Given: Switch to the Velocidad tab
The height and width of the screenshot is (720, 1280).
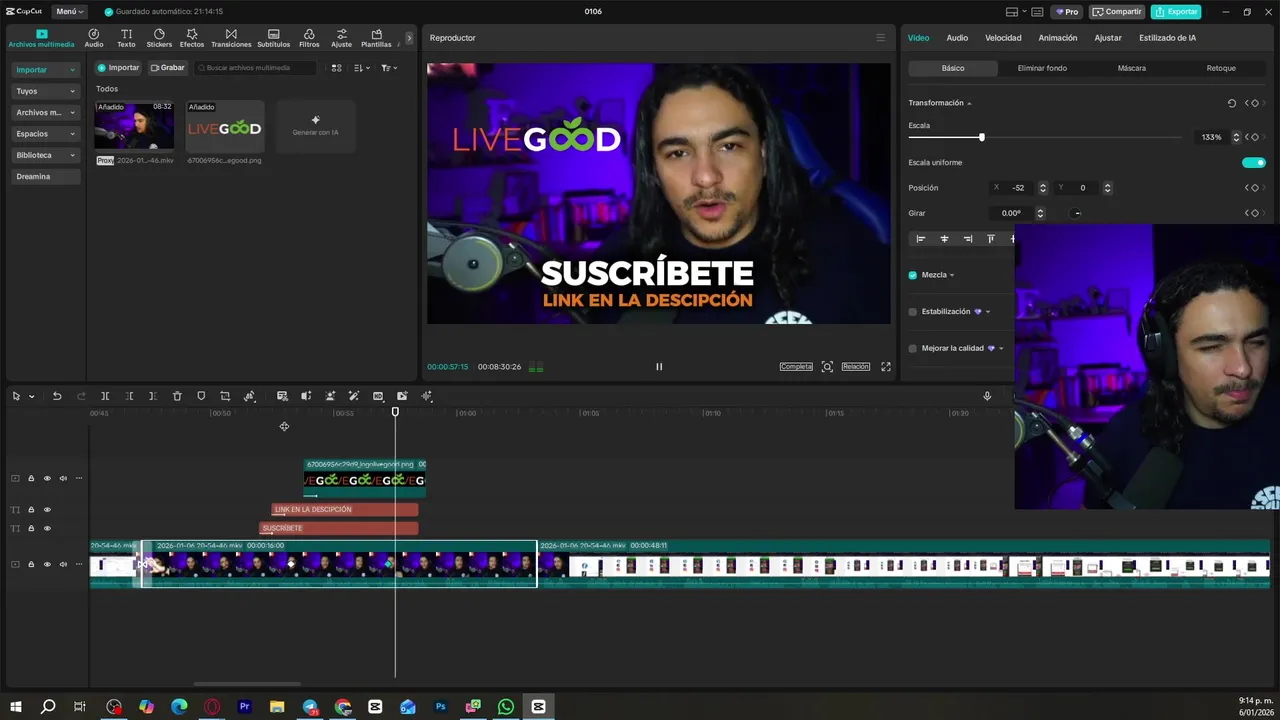Looking at the screenshot, I should point(1003,38).
